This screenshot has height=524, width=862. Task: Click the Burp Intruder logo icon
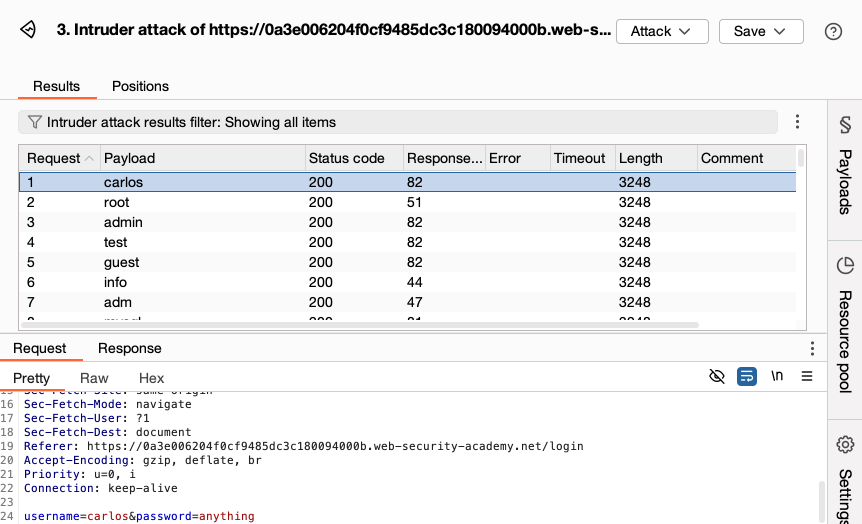click(x=29, y=31)
